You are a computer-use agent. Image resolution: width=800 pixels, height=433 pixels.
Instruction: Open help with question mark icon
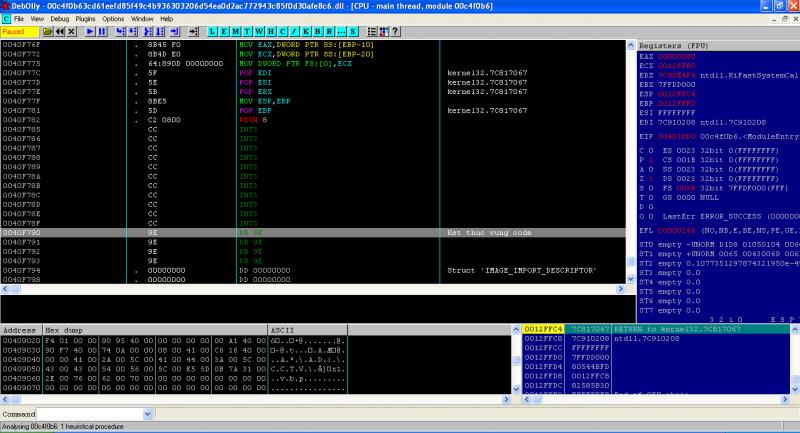pyautogui.click(x=395, y=32)
